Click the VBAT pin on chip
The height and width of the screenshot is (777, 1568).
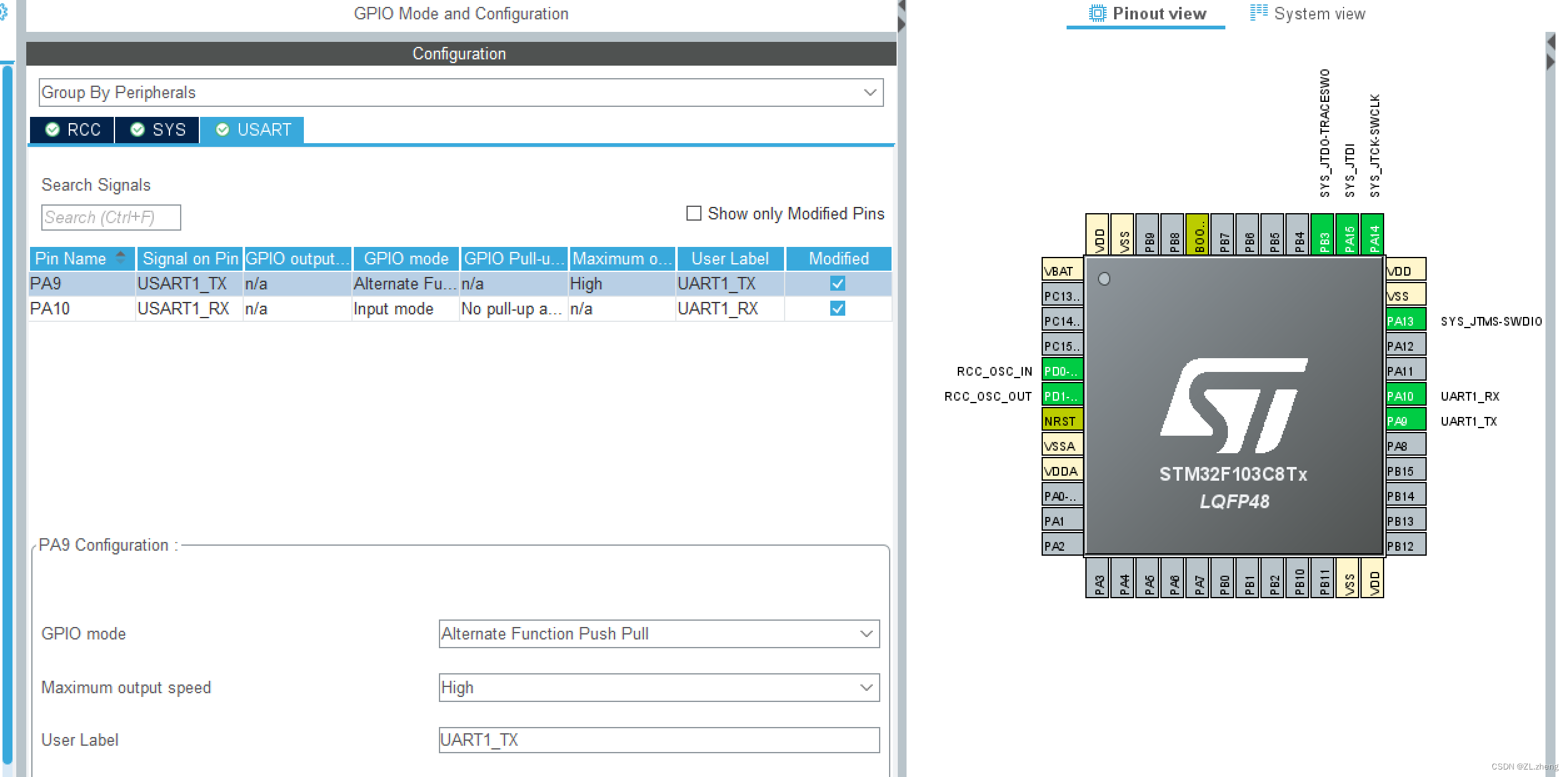tap(1062, 271)
